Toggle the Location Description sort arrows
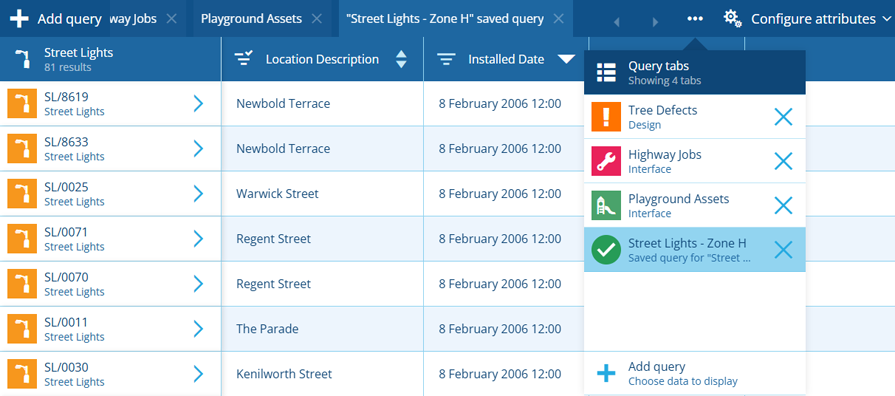Image resolution: width=895 pixels, height=396 pixels. point(401,59)
